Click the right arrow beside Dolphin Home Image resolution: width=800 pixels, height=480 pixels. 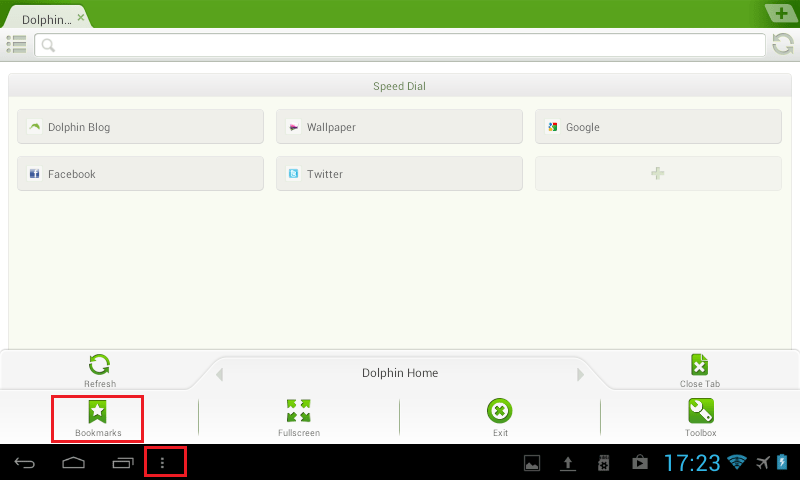coord(580,374)
